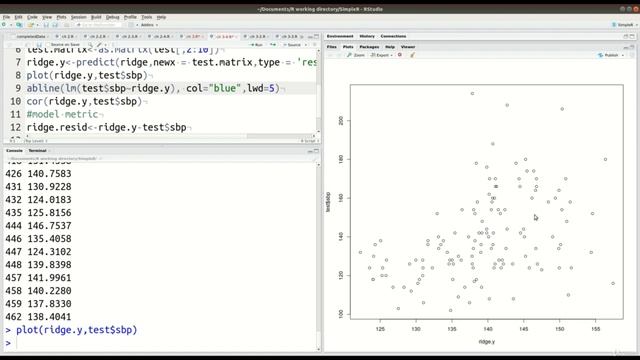Switch to the completedData source tab

(x=31, y=36)
